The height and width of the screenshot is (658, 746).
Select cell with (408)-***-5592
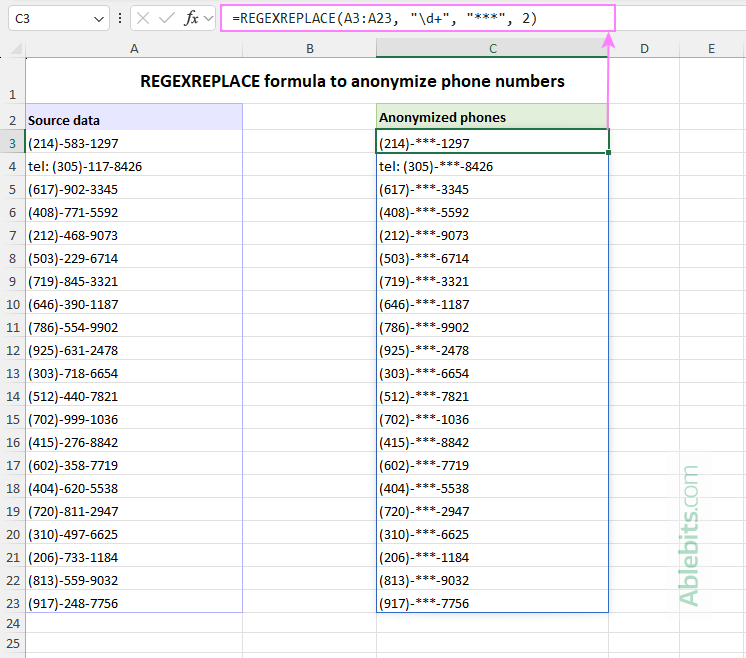point(492,210)
